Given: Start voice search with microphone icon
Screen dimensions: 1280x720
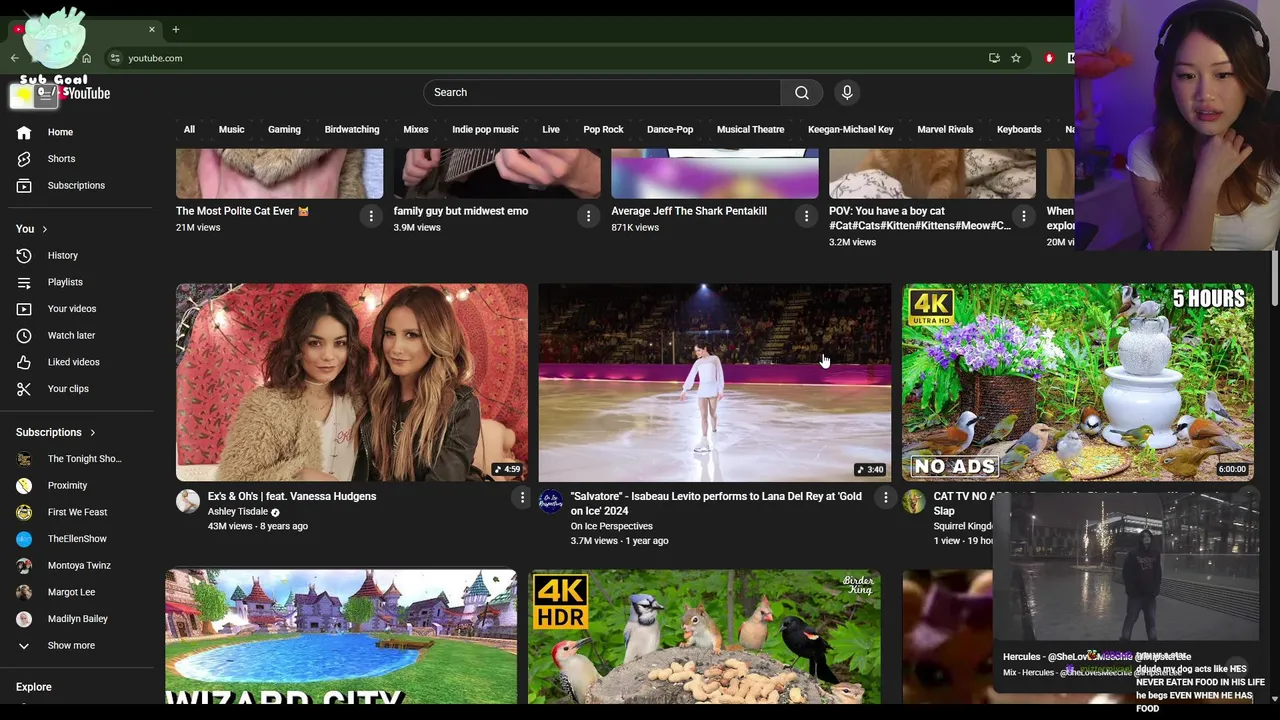Looking at the screenshot, I should click(847, 93).
